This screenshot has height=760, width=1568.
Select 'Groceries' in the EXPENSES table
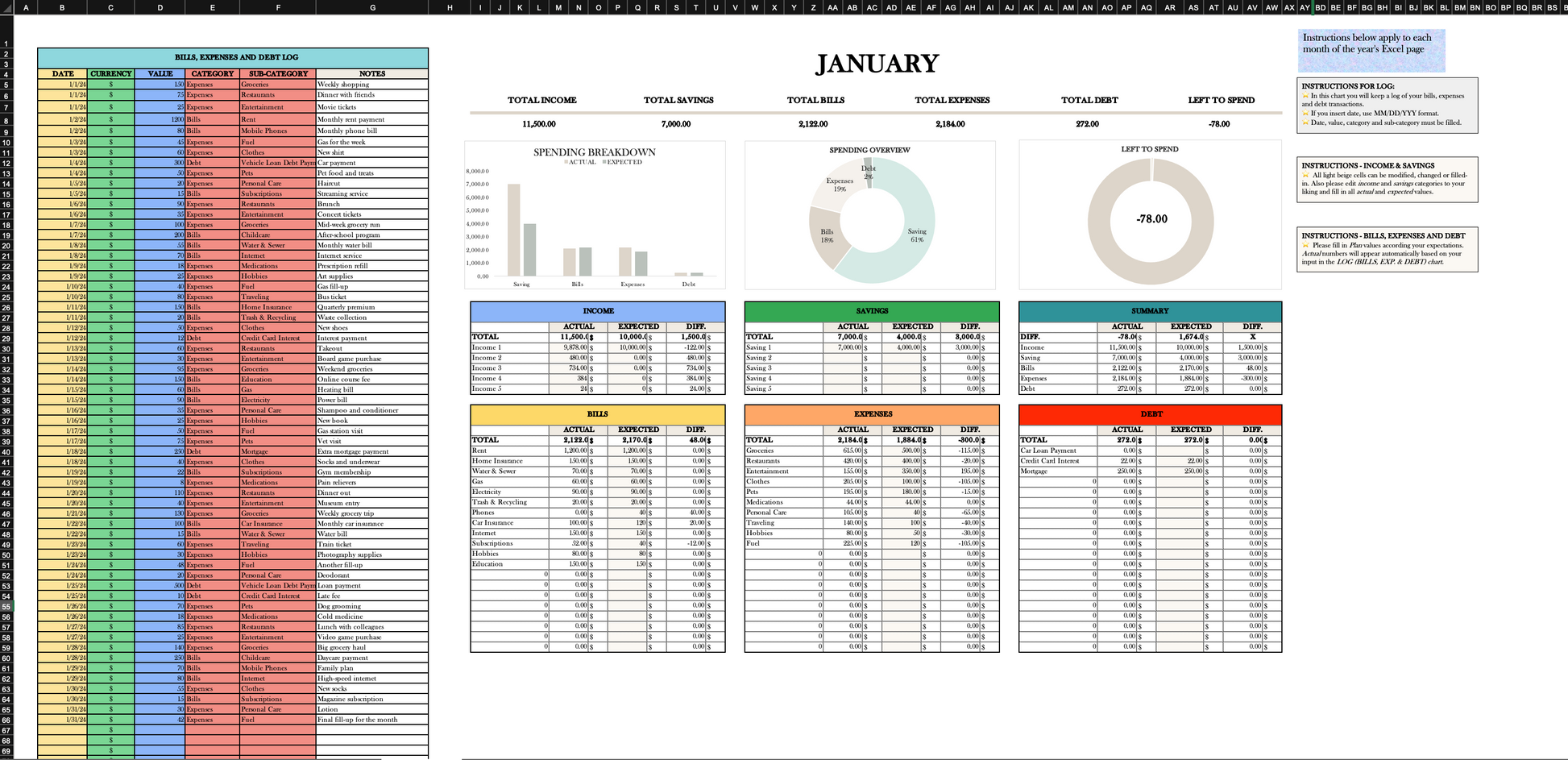tap(783, 451)
